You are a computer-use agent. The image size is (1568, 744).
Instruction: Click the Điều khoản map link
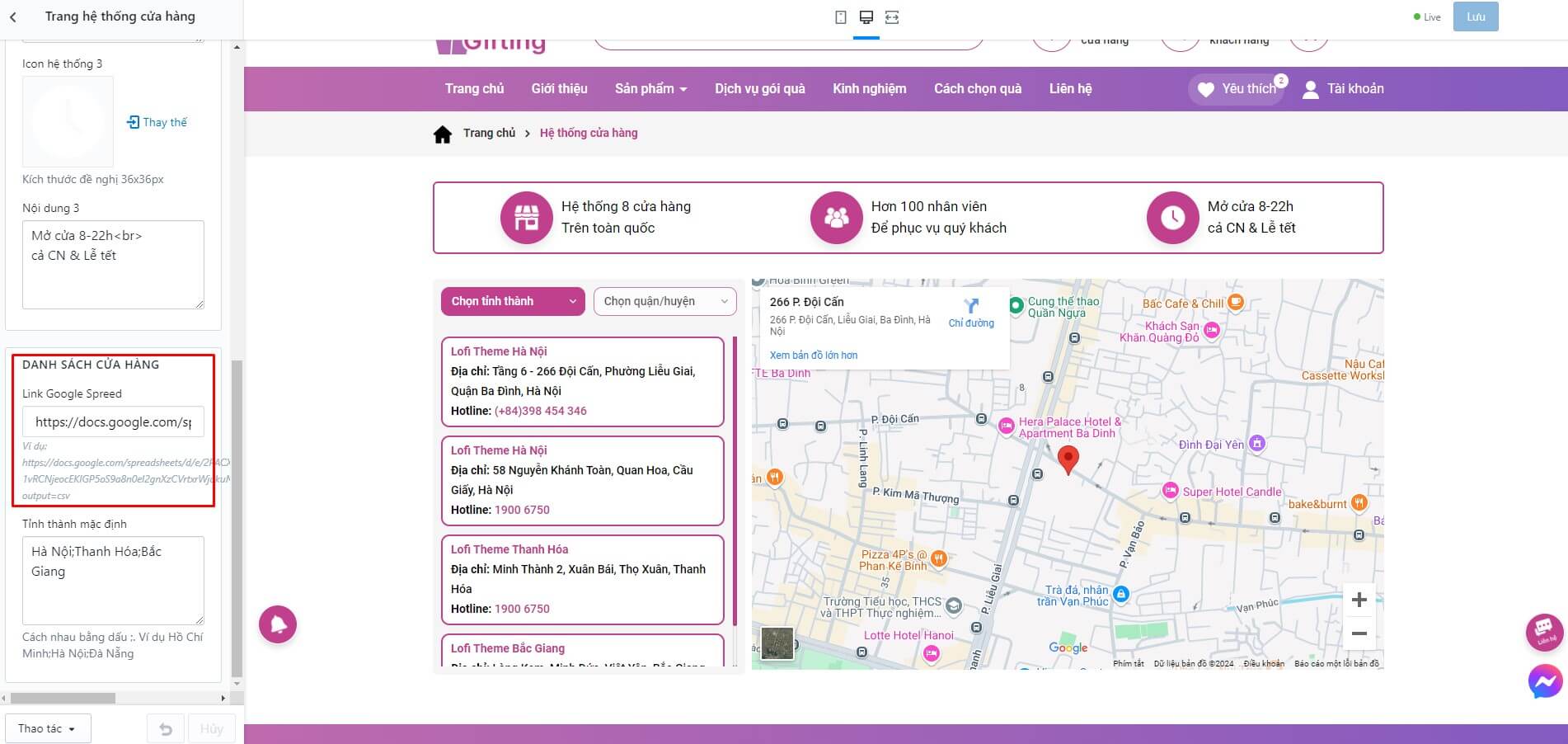(1264, 663)
